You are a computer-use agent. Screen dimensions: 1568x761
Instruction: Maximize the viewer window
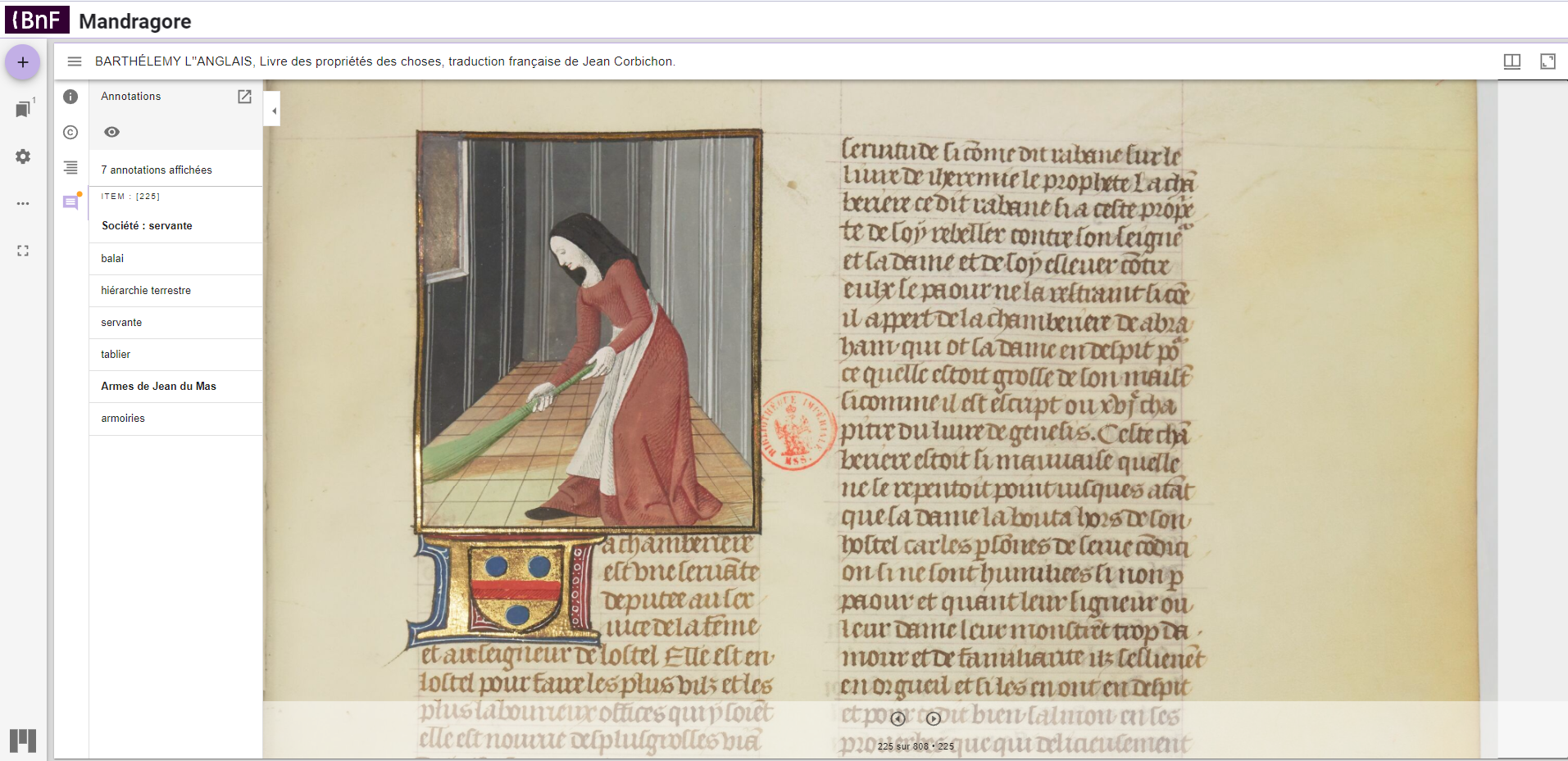click(1548, 61)
